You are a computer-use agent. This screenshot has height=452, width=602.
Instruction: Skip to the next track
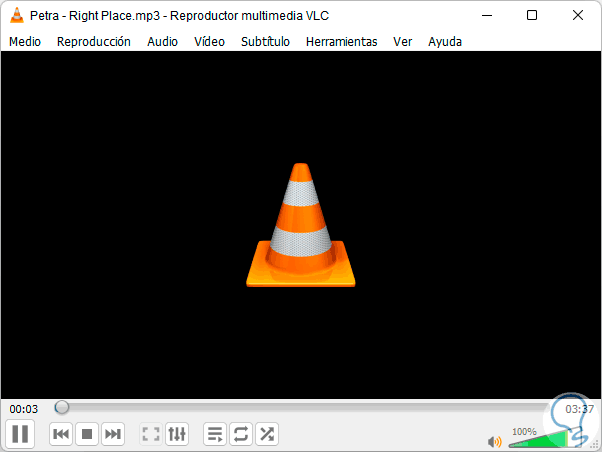tap(113, 434)
